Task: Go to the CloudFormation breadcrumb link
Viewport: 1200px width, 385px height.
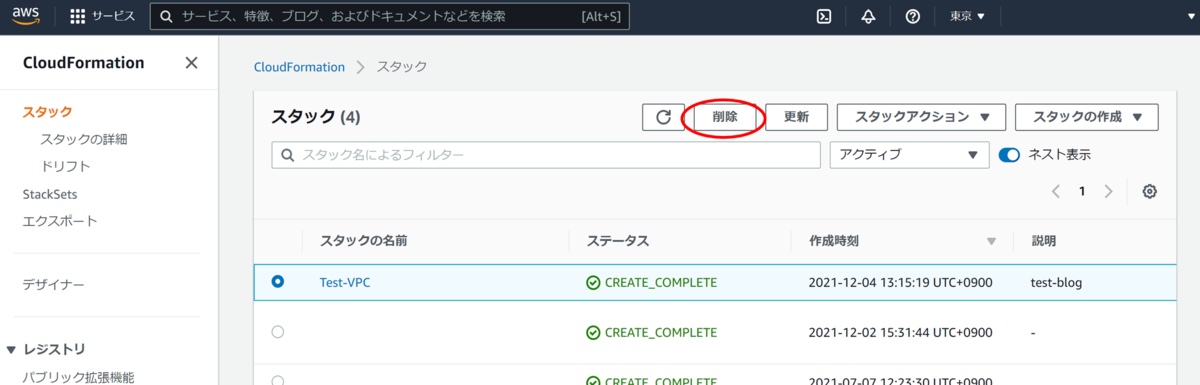Action: pyautogui.click(x=299, y=67)
